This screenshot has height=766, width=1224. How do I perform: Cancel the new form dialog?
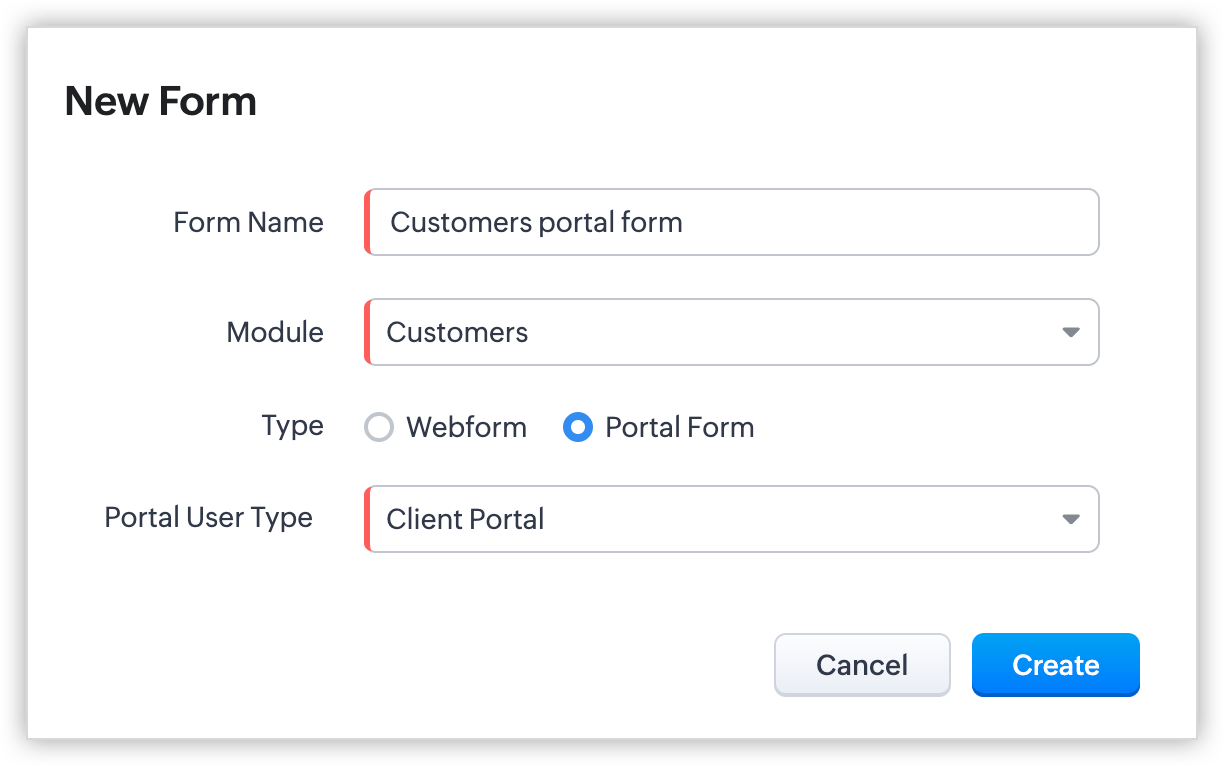click(861, 665)
